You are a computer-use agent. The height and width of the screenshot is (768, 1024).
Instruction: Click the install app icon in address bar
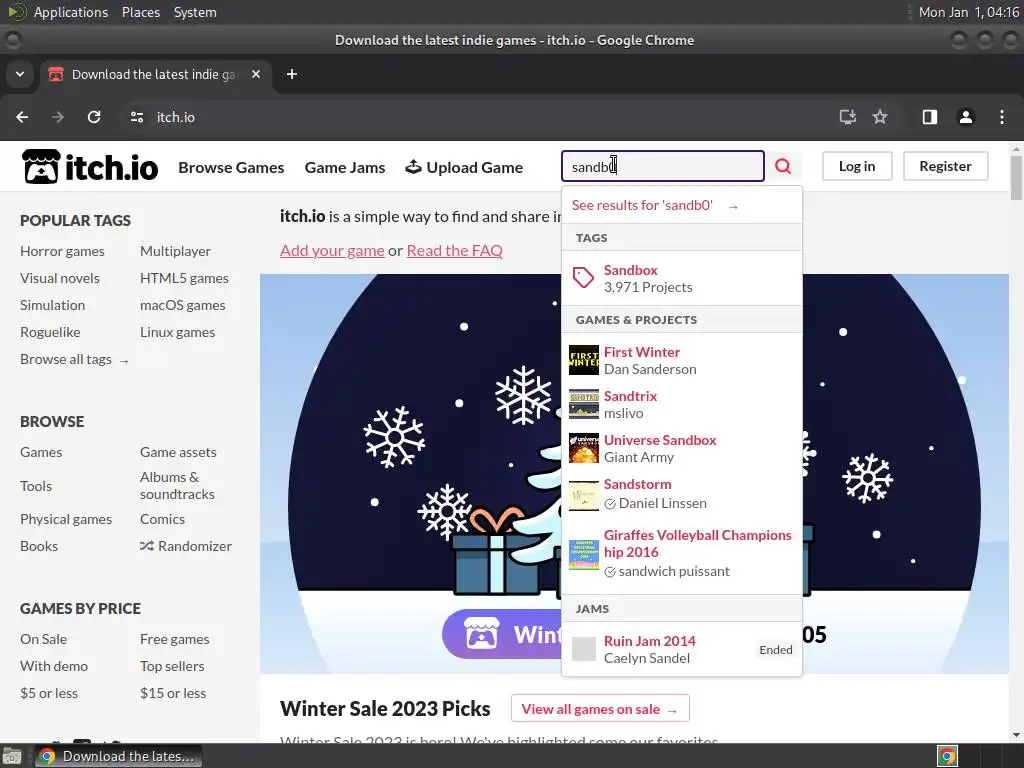pyautogui.click(x=847, y=117)
